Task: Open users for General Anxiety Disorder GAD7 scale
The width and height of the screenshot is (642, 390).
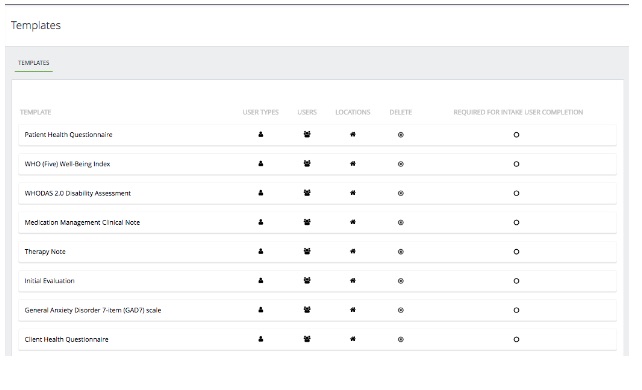Action: click(x=307, y=310)
